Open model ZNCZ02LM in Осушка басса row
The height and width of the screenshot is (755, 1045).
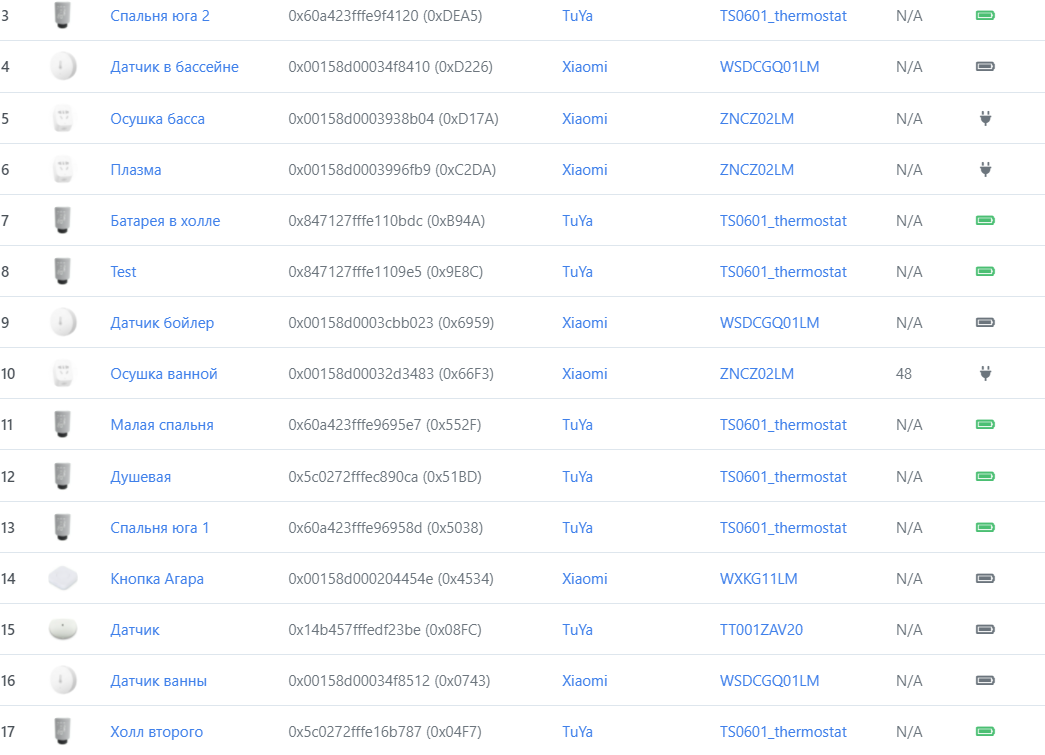[x=756, y=119]
